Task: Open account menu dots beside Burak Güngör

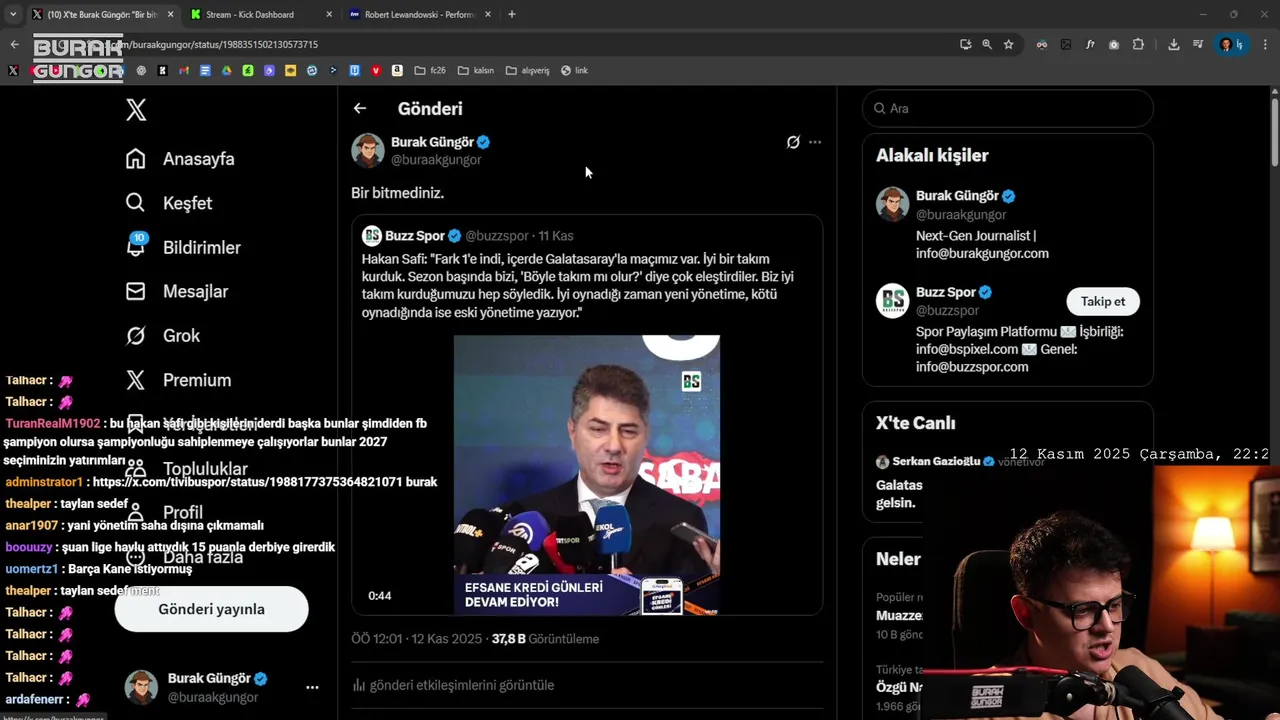Action: point(312,687)
